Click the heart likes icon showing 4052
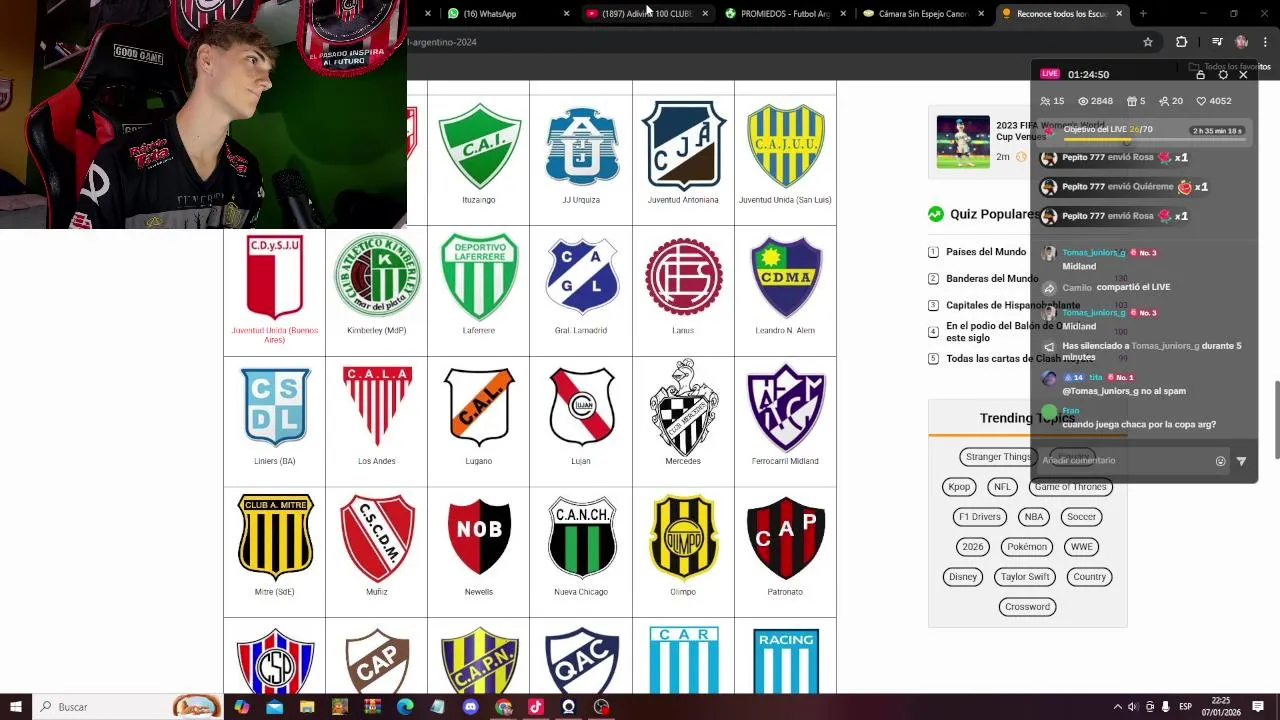This screenshot has width=1280, height=720. [1201, 101]
